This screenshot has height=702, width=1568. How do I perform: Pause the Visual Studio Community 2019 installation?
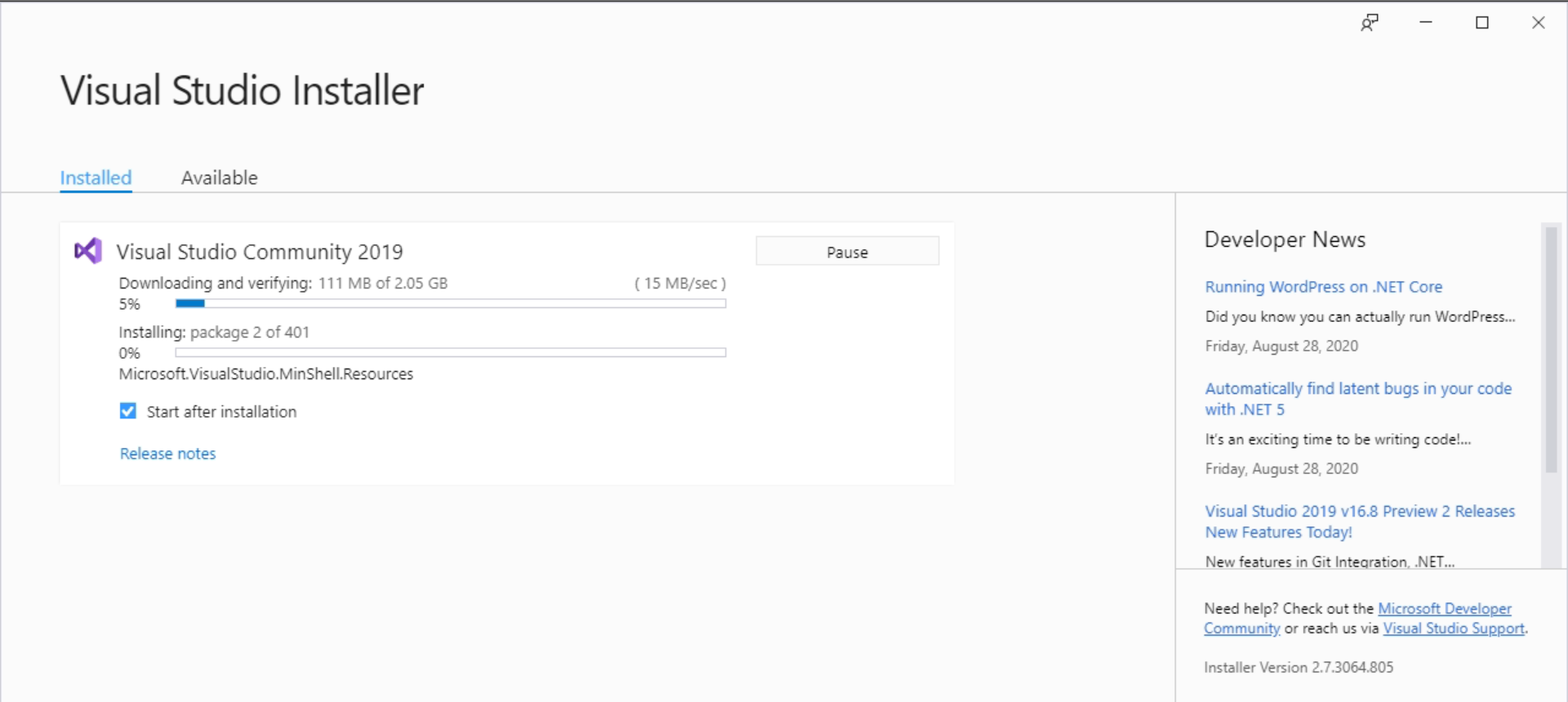pyautogui.click(x=847, y=252)
